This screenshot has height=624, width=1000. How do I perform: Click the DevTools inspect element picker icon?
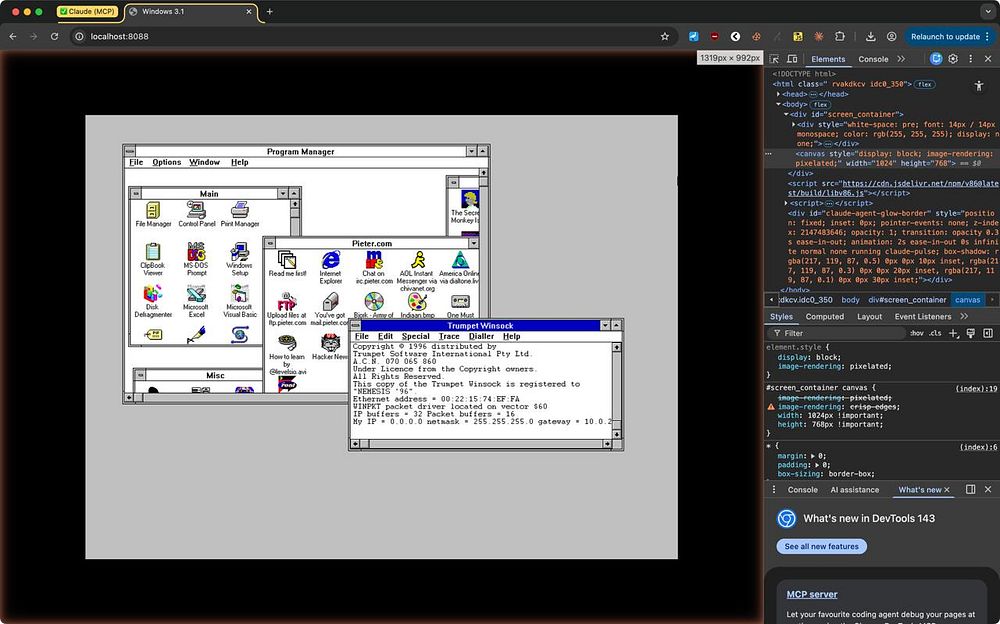coord(775,59)
